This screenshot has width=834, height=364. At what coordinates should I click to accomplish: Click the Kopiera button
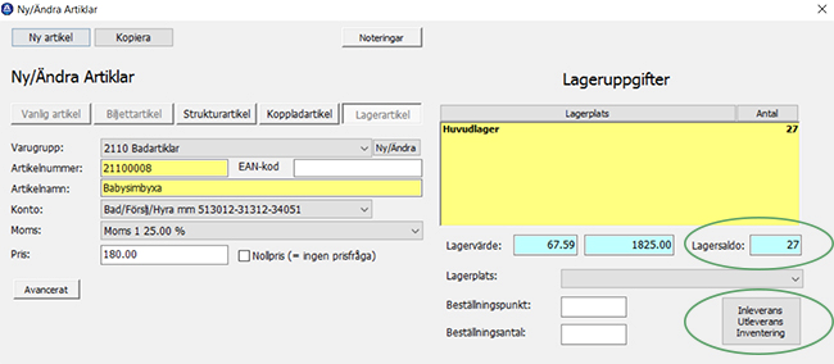[x=134, y=38]
